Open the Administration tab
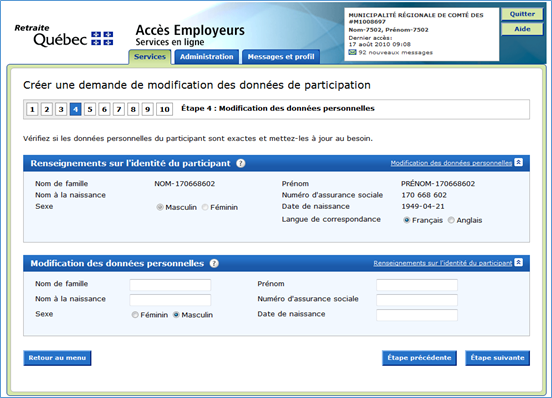 point(207,57)
